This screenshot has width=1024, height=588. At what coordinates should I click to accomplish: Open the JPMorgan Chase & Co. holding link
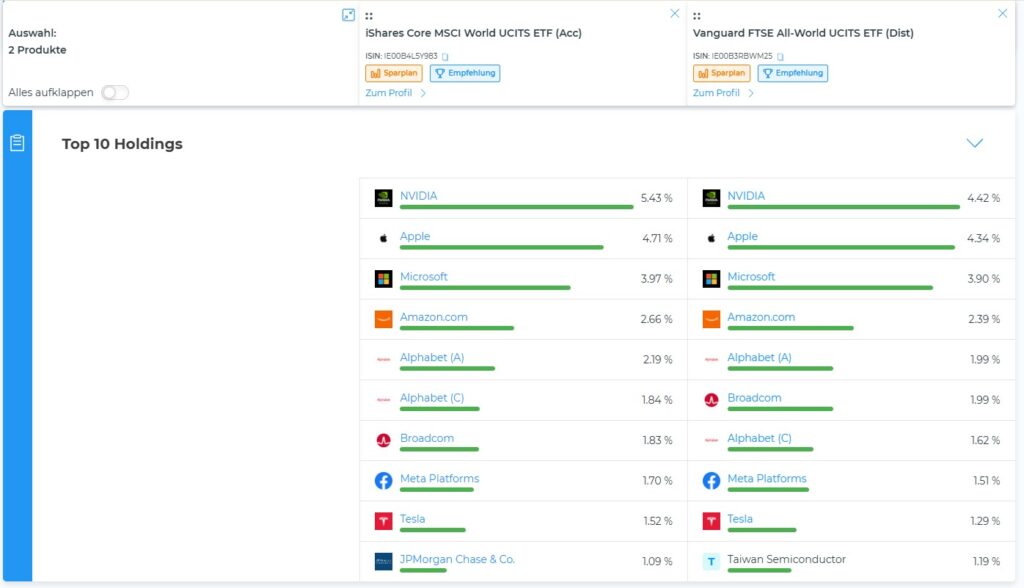coord(457,559)
